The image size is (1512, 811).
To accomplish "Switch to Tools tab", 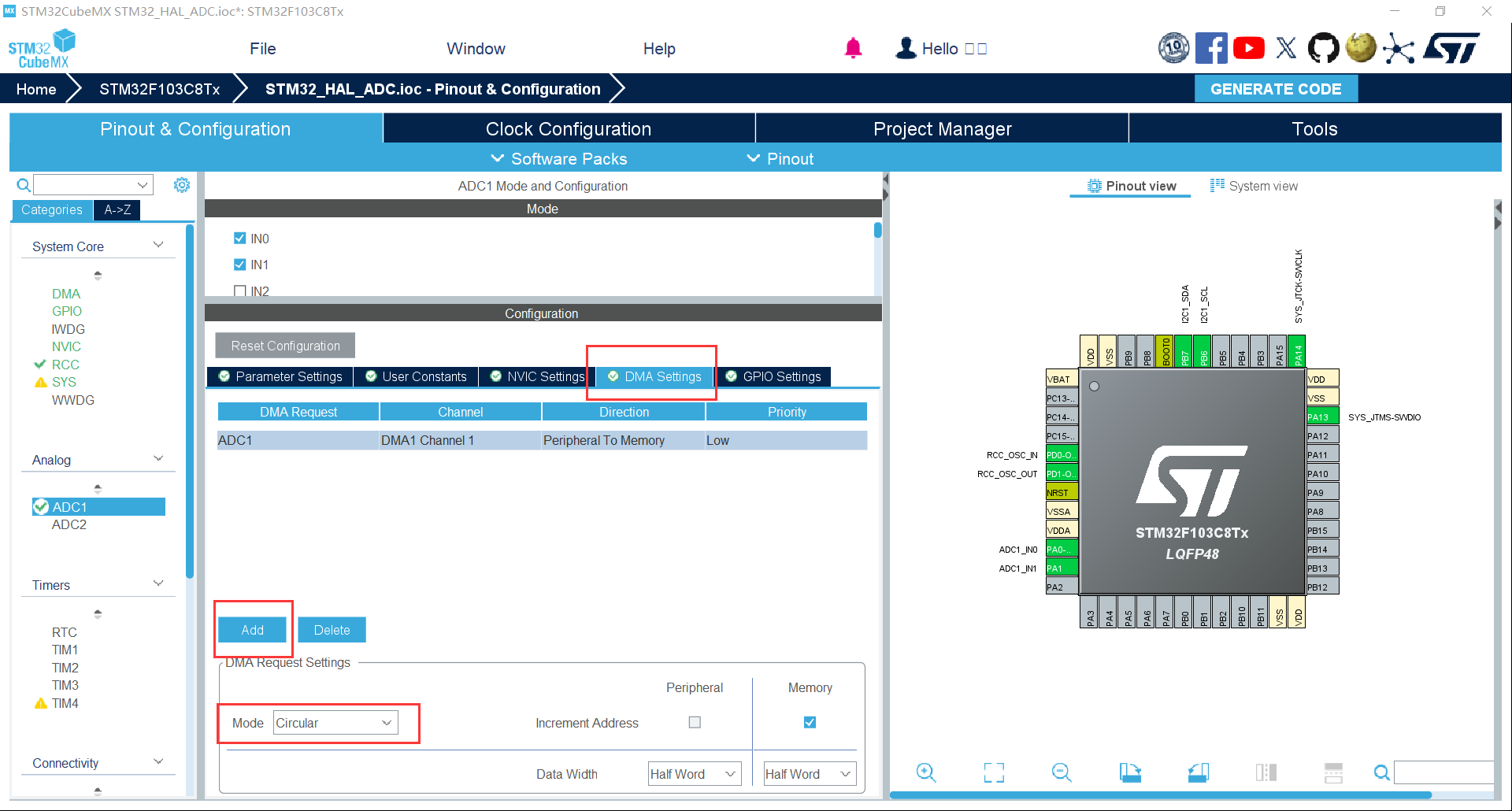I will [x=1314, y=128].
